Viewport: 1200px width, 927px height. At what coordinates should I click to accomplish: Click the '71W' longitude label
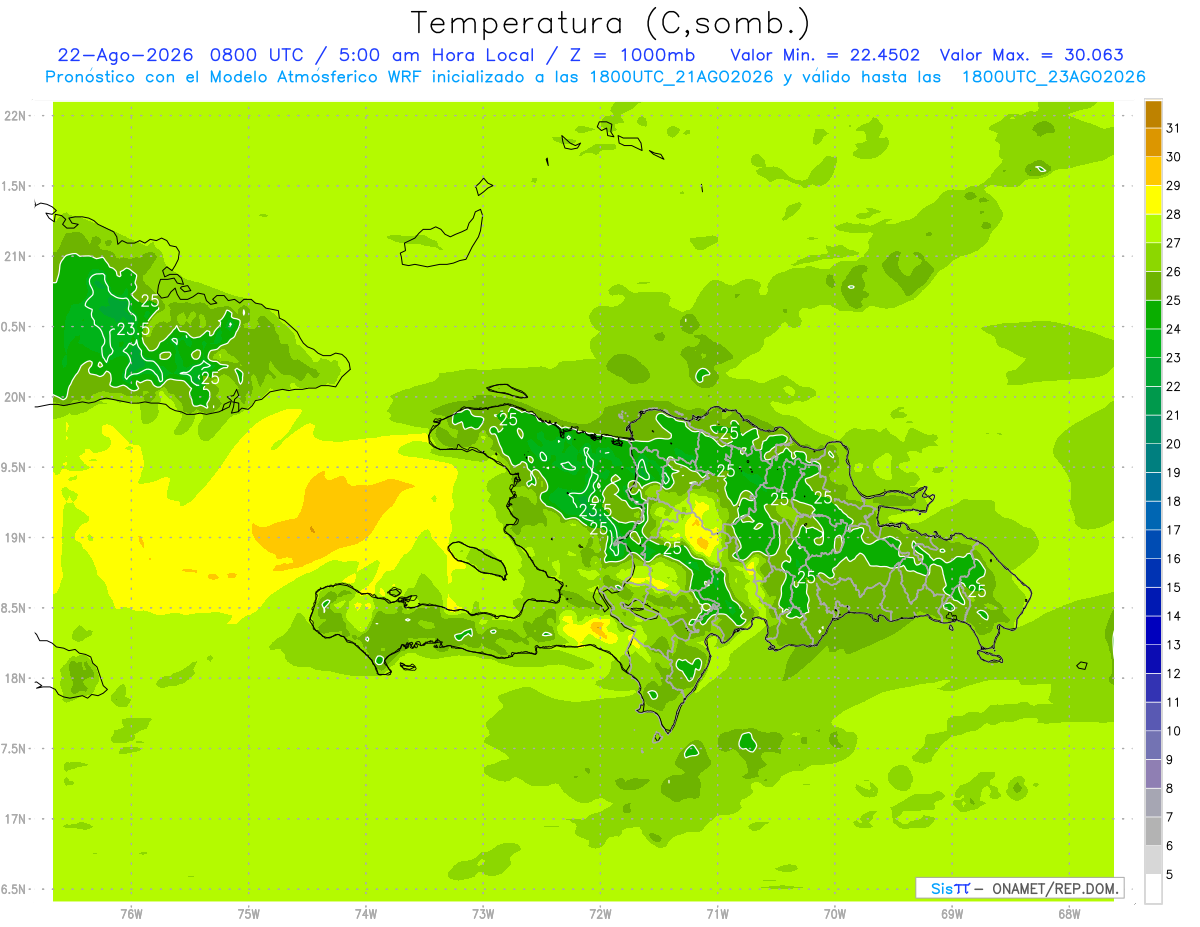click(x=717, y=914)
